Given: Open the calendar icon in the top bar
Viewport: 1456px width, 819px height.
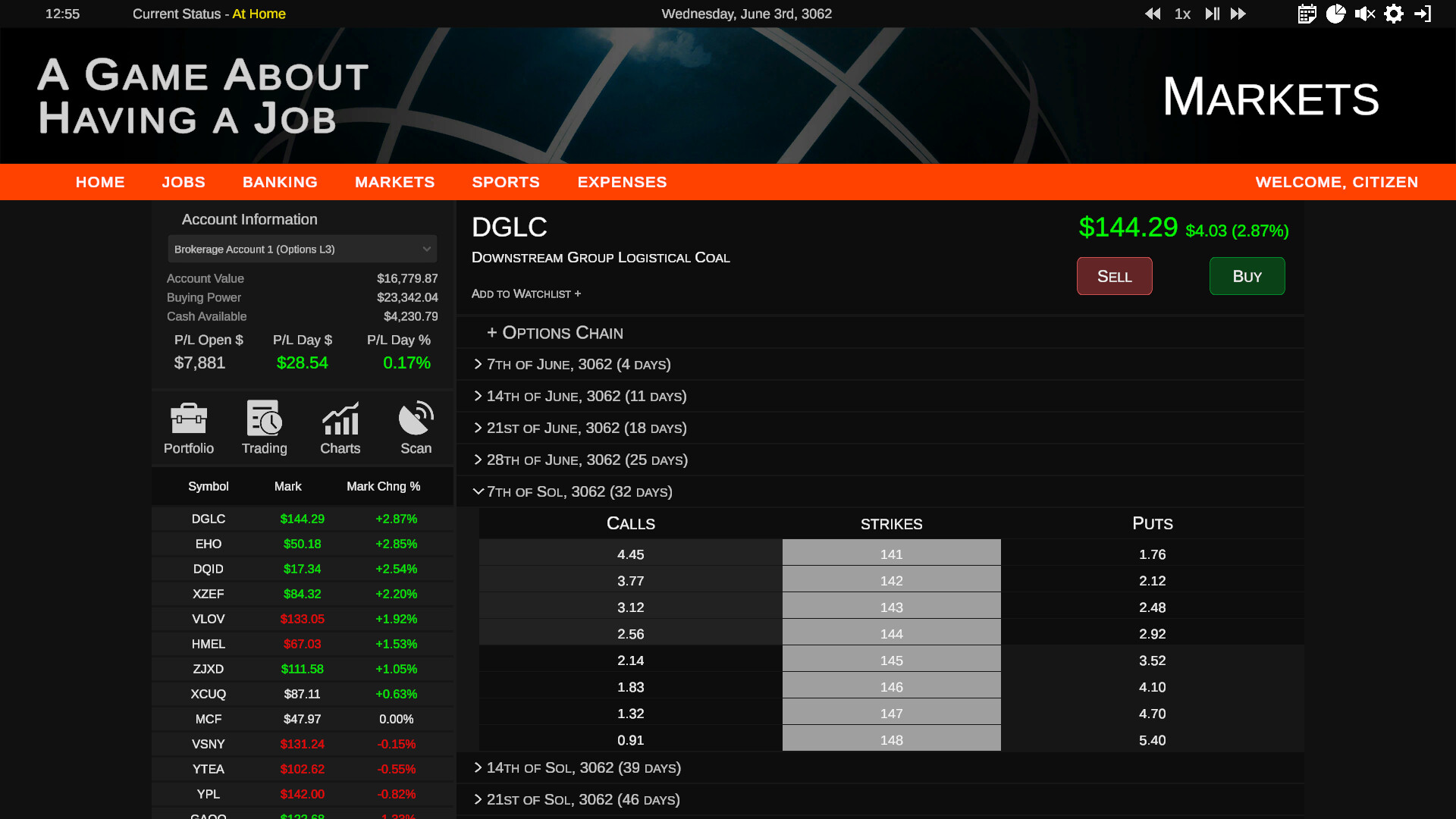Looking at the screenshot, I should pyautogui.click(x=1307, y=14).
